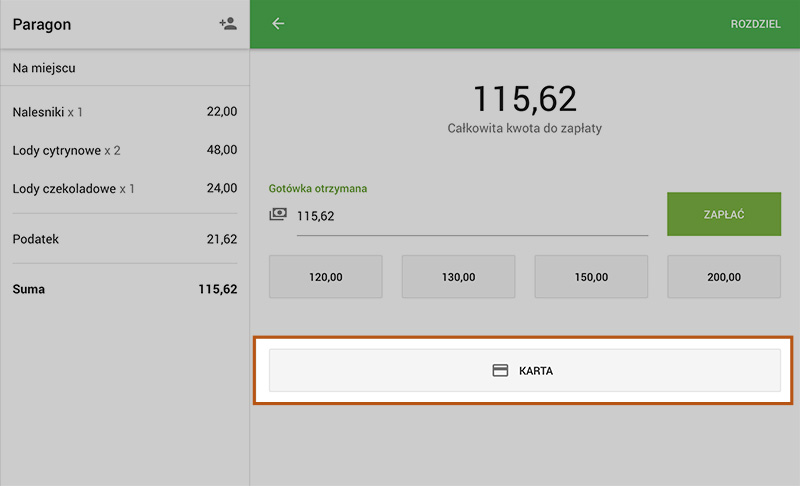Go back using the left arrow

(278, 24)
